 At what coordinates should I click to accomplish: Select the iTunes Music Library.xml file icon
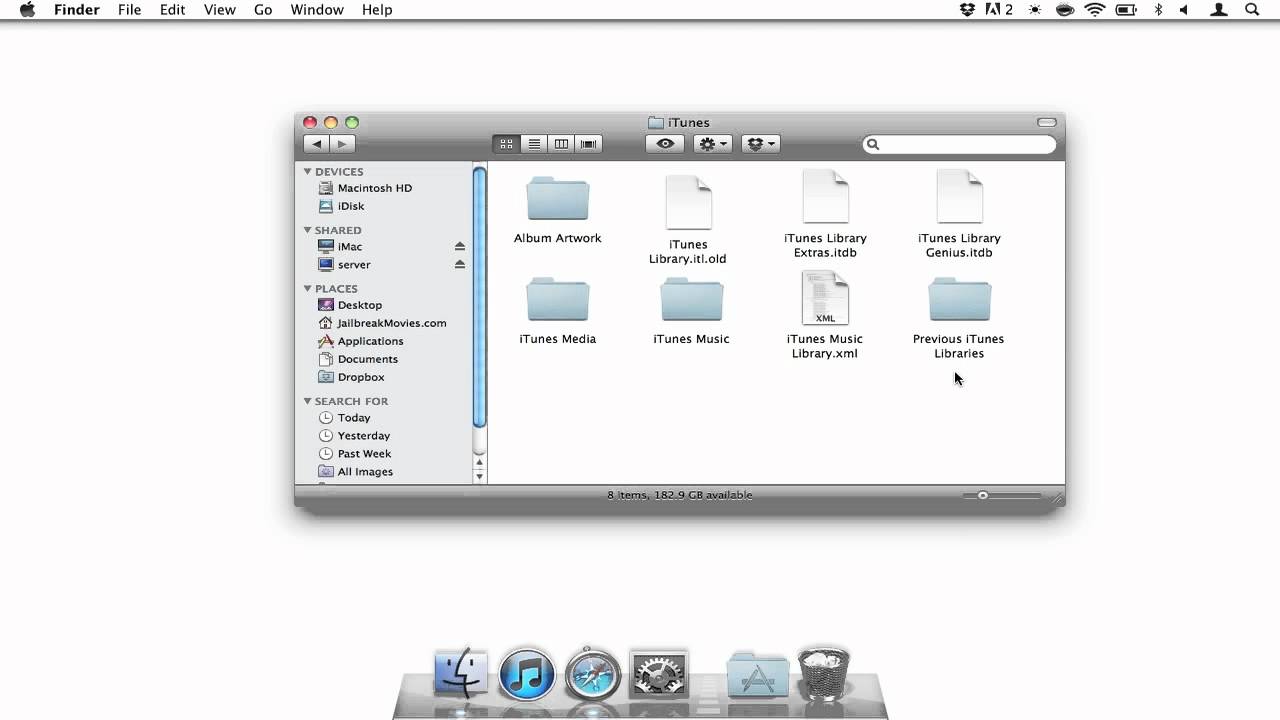825,298
